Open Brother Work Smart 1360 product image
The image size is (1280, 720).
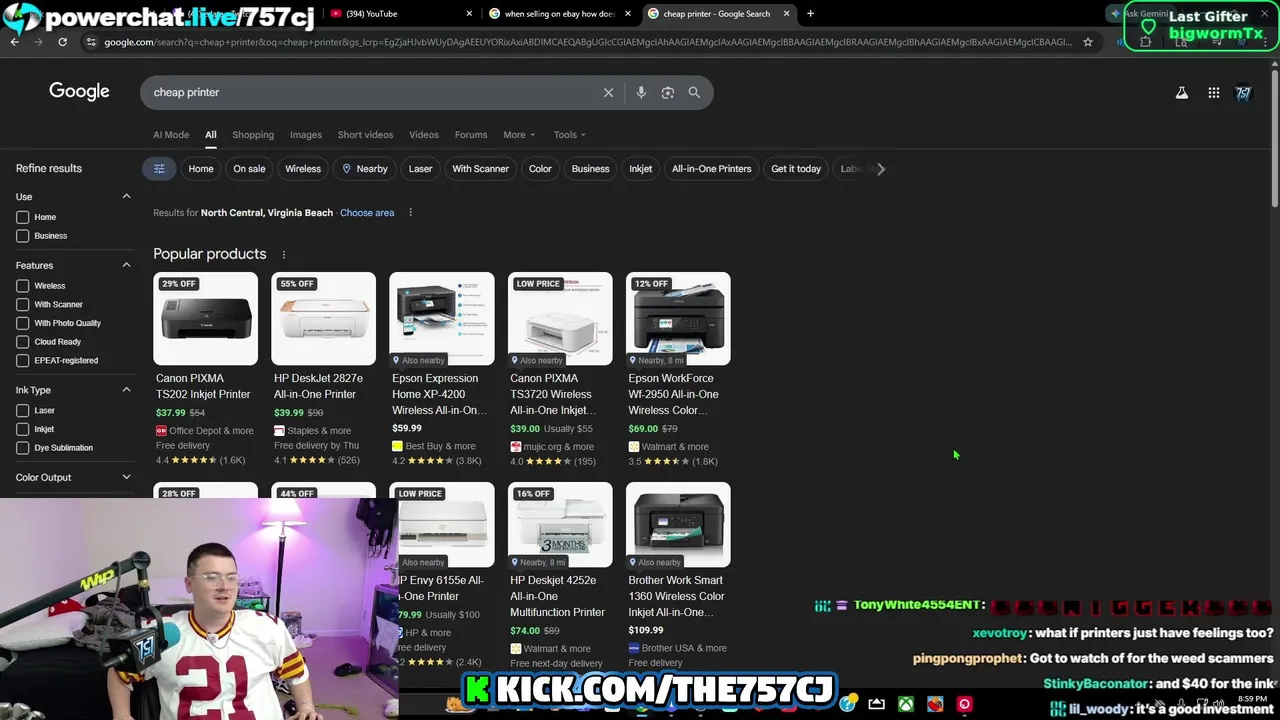click(x=678, y=525)
